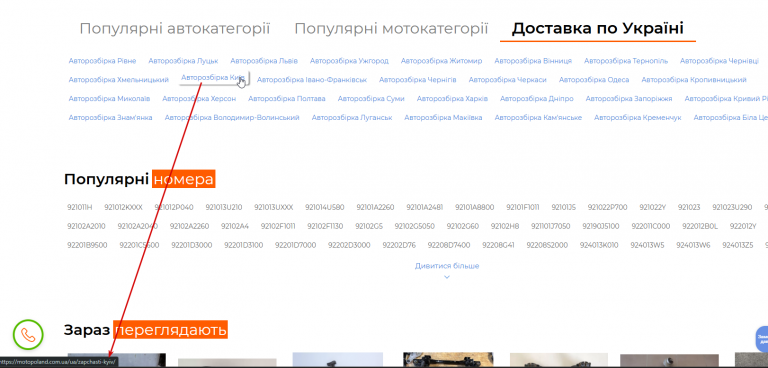Open part number 92101F1011
768x368 pixels.
click(523, 207)
